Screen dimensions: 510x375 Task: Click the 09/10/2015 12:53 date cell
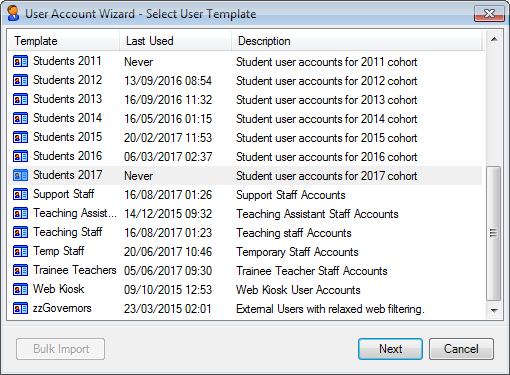(x=168, y=290)
